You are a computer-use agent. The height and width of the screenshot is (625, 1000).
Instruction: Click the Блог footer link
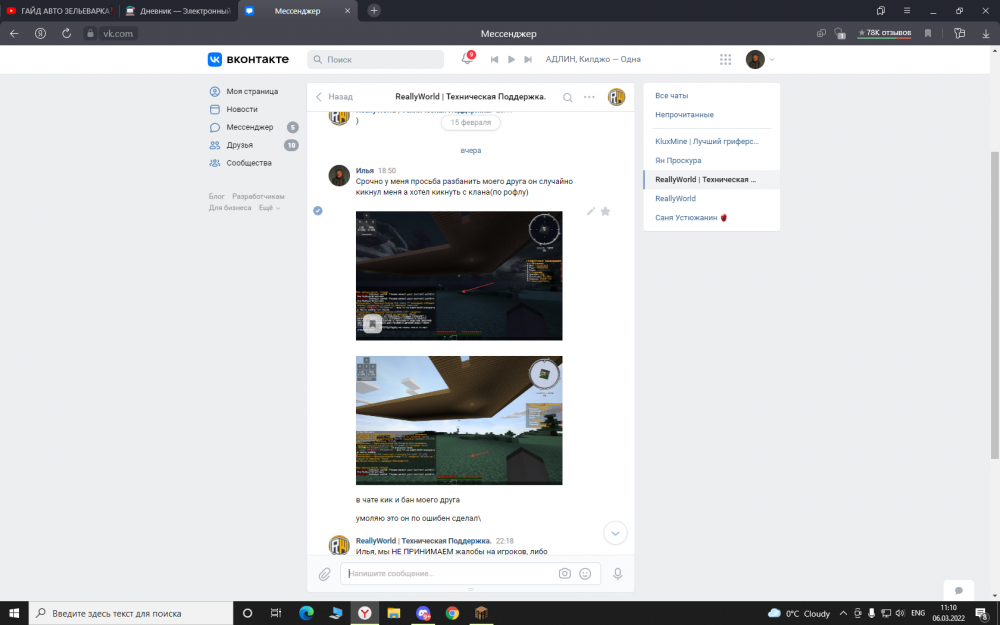(x=216, y=196)
